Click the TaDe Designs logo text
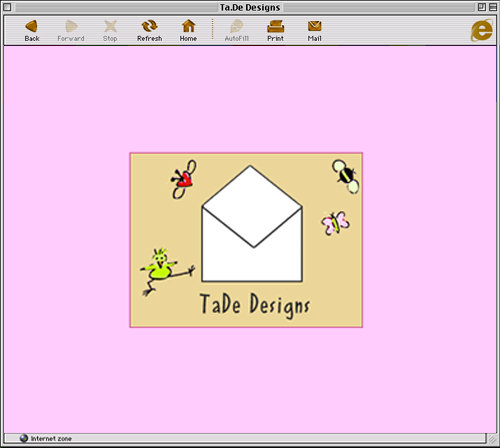 (x=255, y=305)
